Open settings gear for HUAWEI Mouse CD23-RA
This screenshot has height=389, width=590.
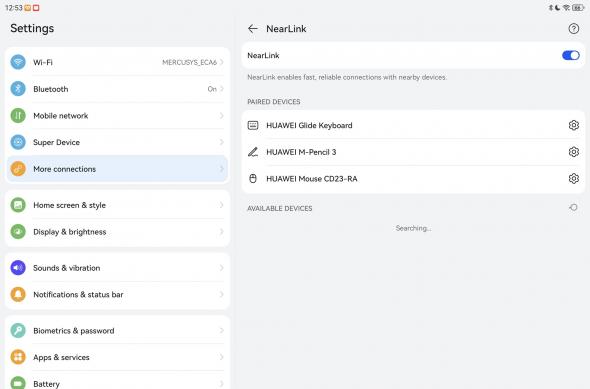click(x=573, y=178)
